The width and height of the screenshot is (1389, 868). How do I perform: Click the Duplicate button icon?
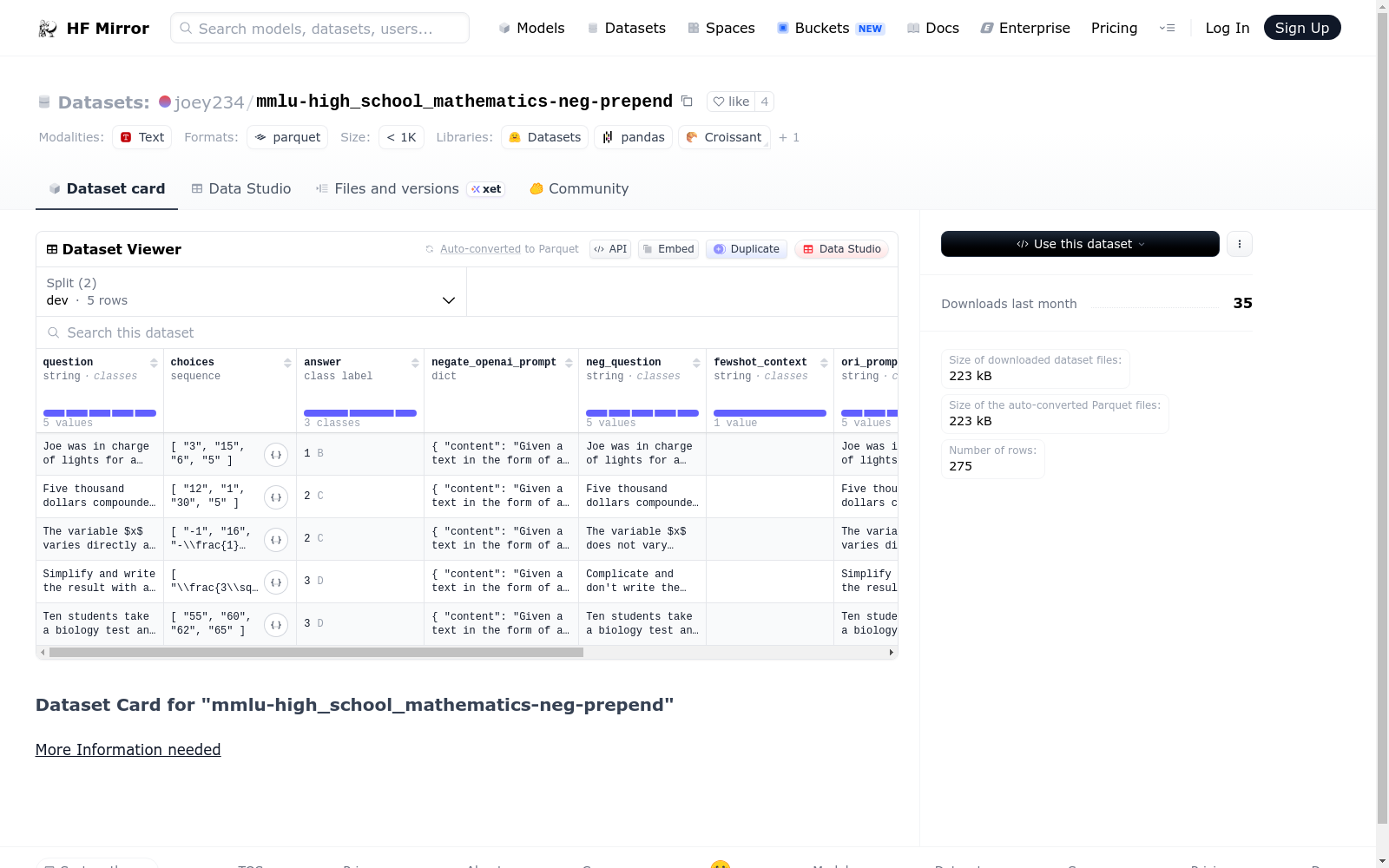click(x=719, y=249)
